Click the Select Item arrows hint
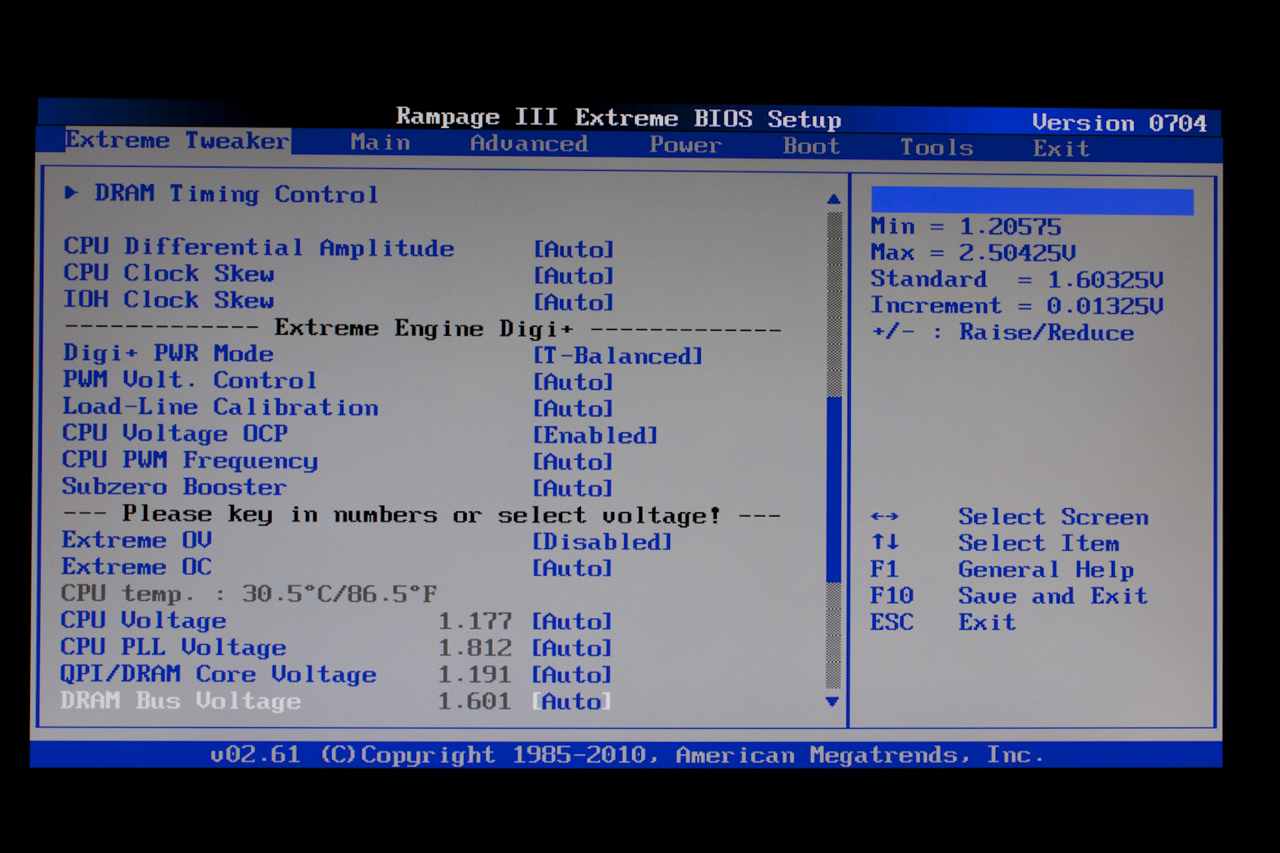The width and height of the screenshot is (1280, 853). pyautogui.click(x=994, y=543)
